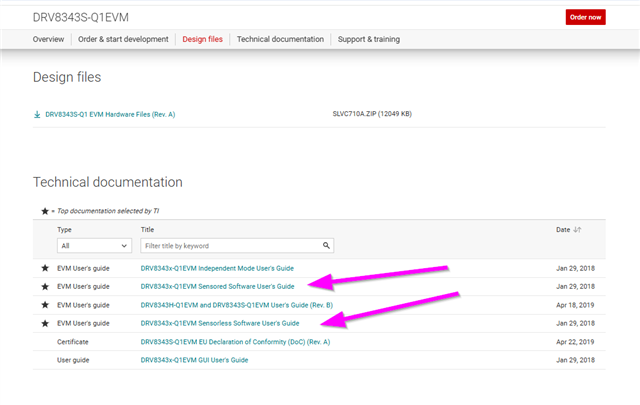Image resolution: width=640 pixels, height=405 pixels.
Task: Click the star beside Sensorless Software User's Guide
Action: pyautogui.click(x=45, y=323)
